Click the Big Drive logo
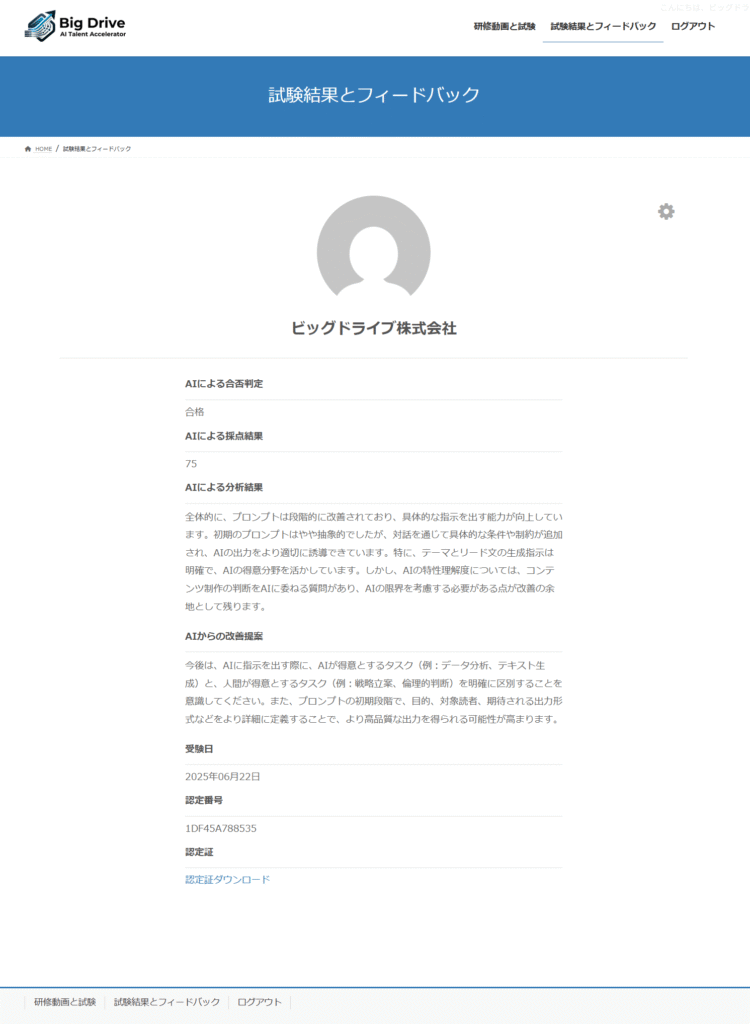Image resolution: width=750 pixels, height=1024 pixels. (x=75, y=26)
